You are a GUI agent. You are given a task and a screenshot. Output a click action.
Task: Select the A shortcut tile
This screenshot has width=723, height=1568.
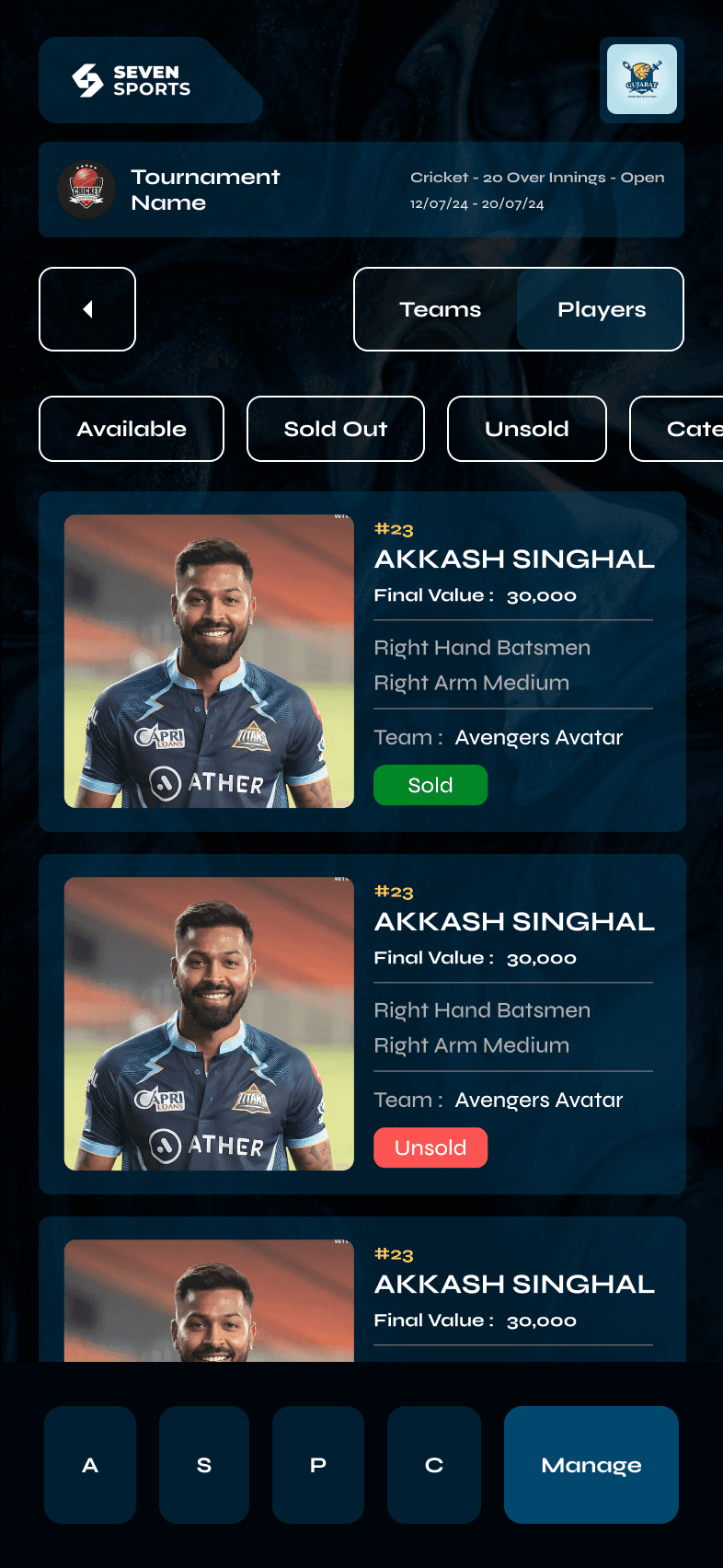(x=90, y=1464)
